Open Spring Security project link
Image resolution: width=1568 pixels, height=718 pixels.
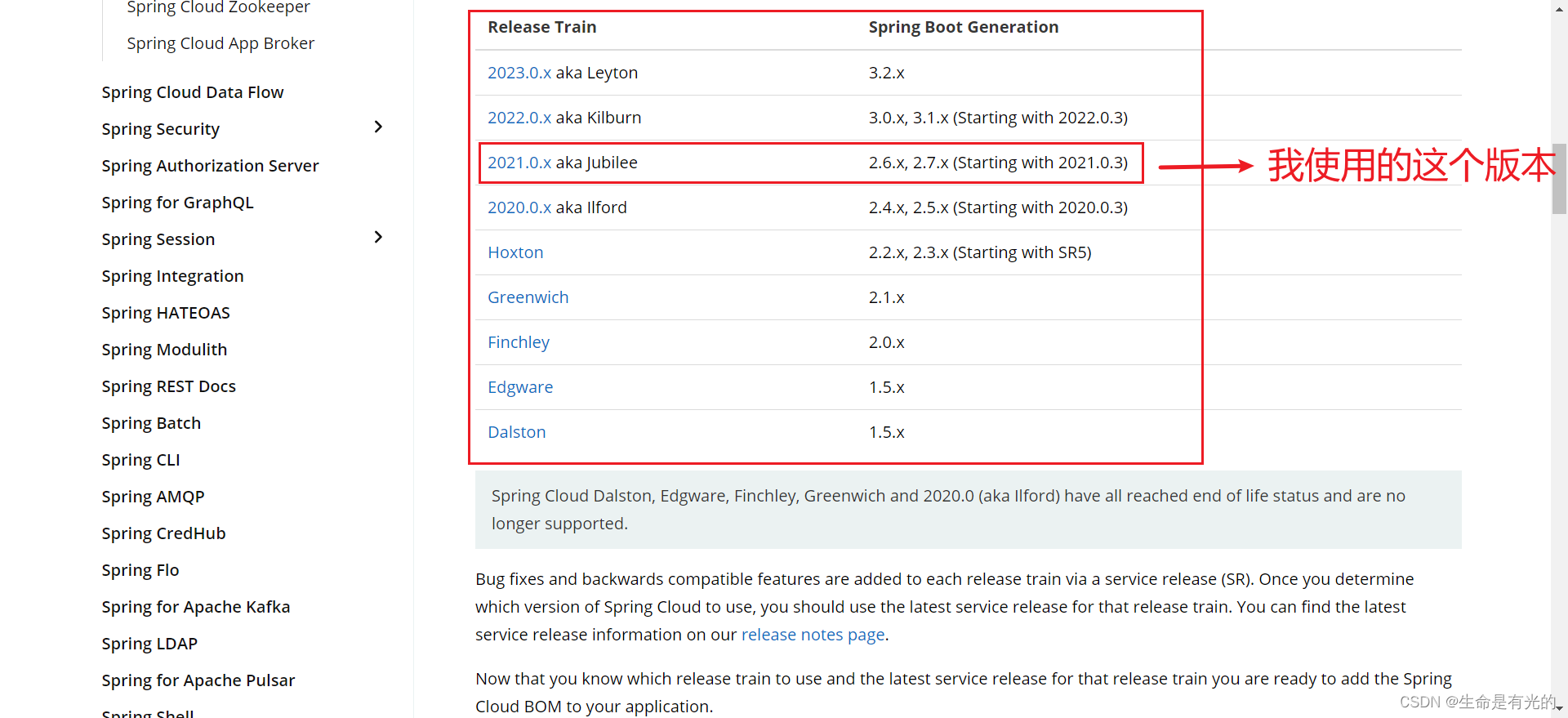tap(161, 129)
